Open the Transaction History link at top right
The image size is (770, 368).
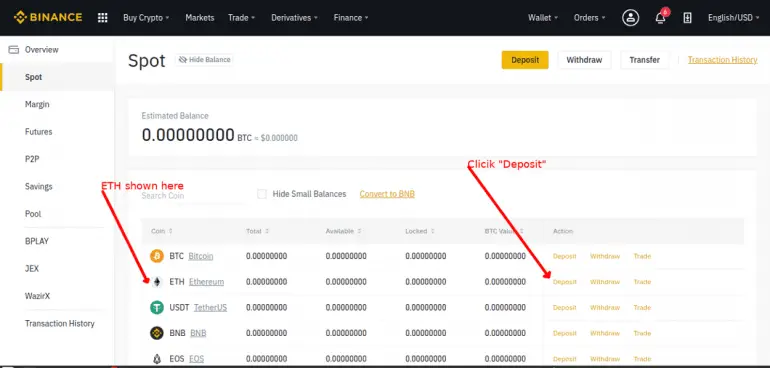coord(722,60)
